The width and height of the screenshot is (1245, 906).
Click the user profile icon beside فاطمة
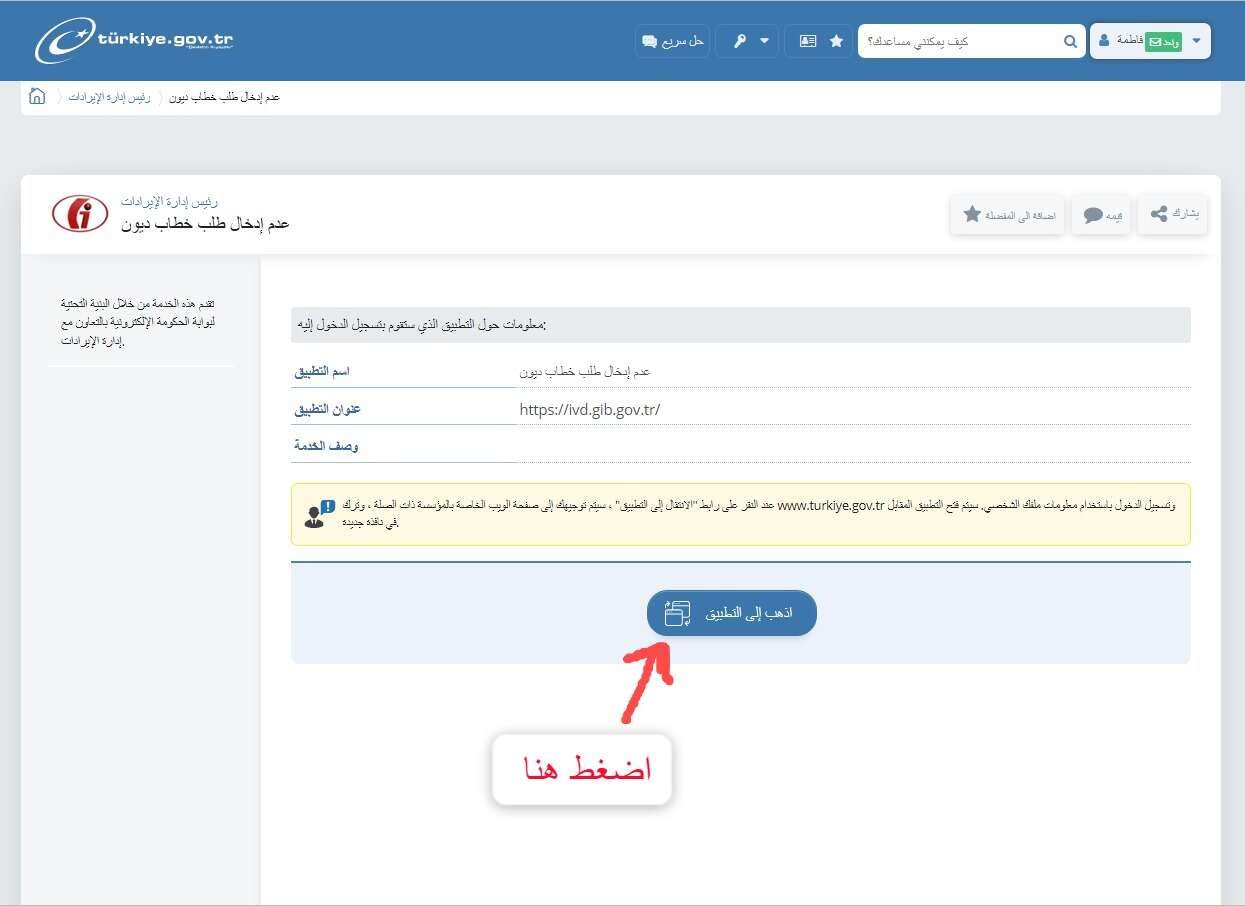coord(1103,41)
